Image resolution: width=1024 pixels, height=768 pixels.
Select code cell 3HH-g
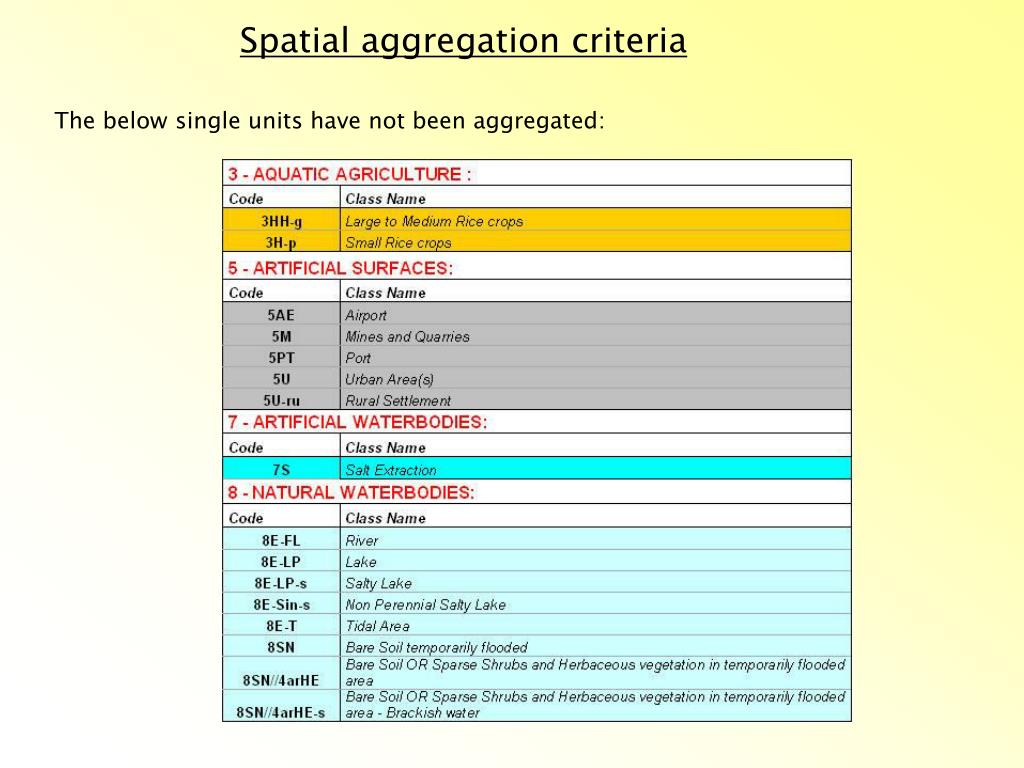pos(281,221)
